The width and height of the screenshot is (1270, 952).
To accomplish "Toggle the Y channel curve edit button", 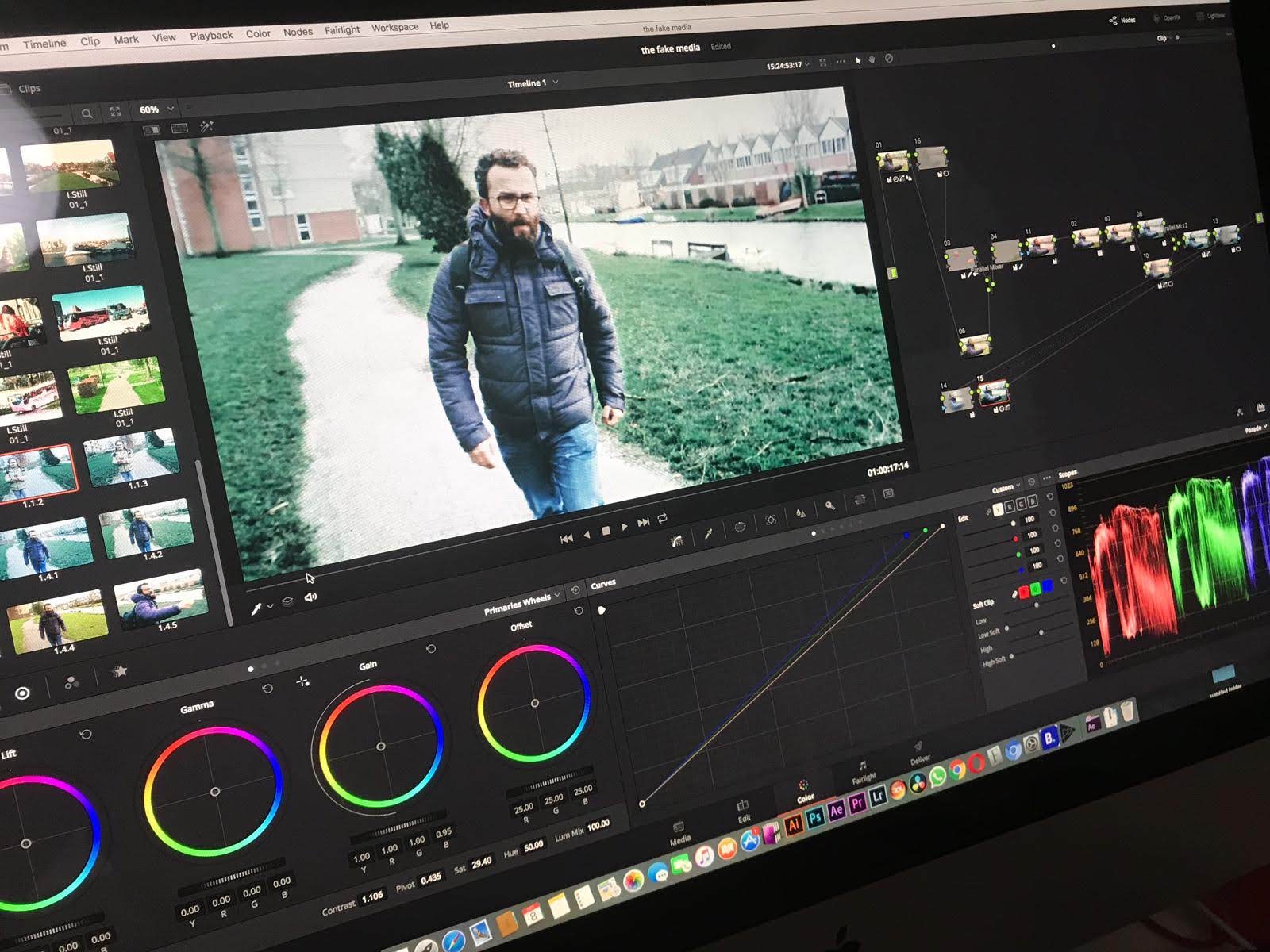I will pyautogui.click(x=999, y=509).
